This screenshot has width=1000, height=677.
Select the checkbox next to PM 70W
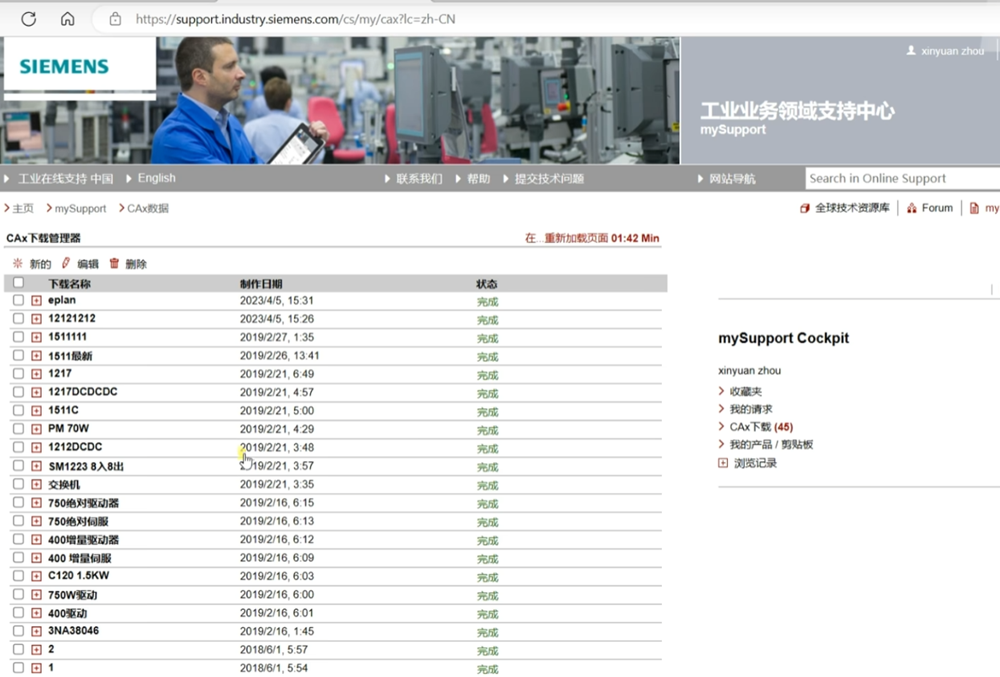coord(18,429)
